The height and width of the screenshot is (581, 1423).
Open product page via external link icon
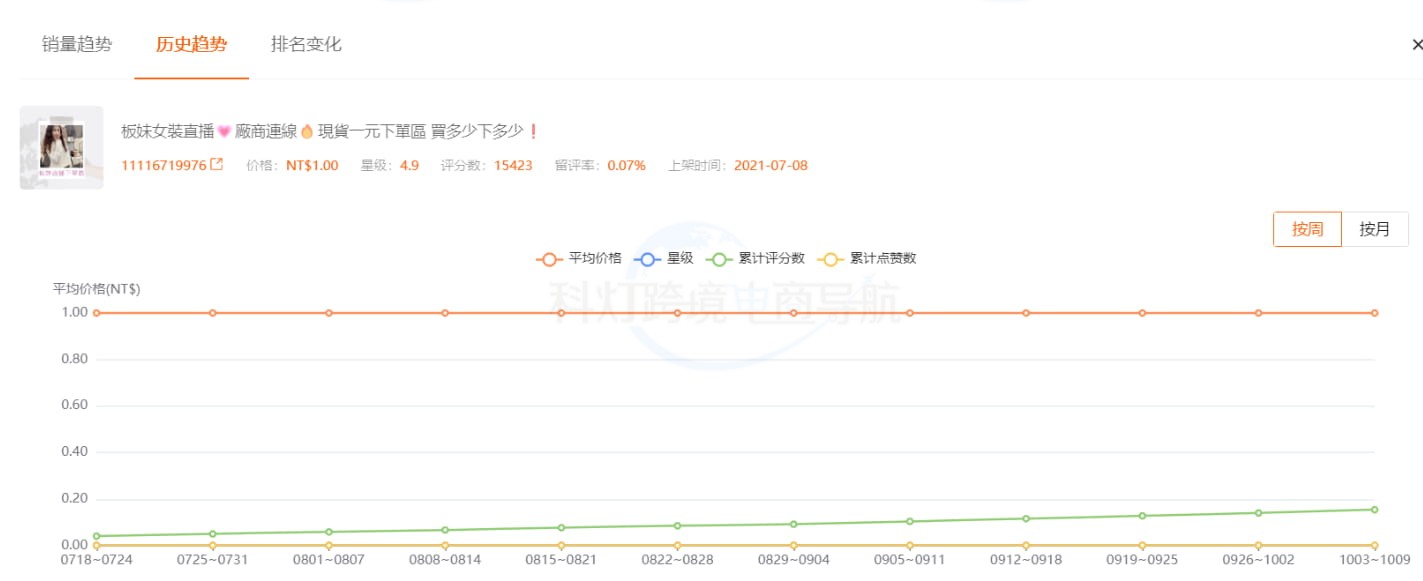point(217,165)
